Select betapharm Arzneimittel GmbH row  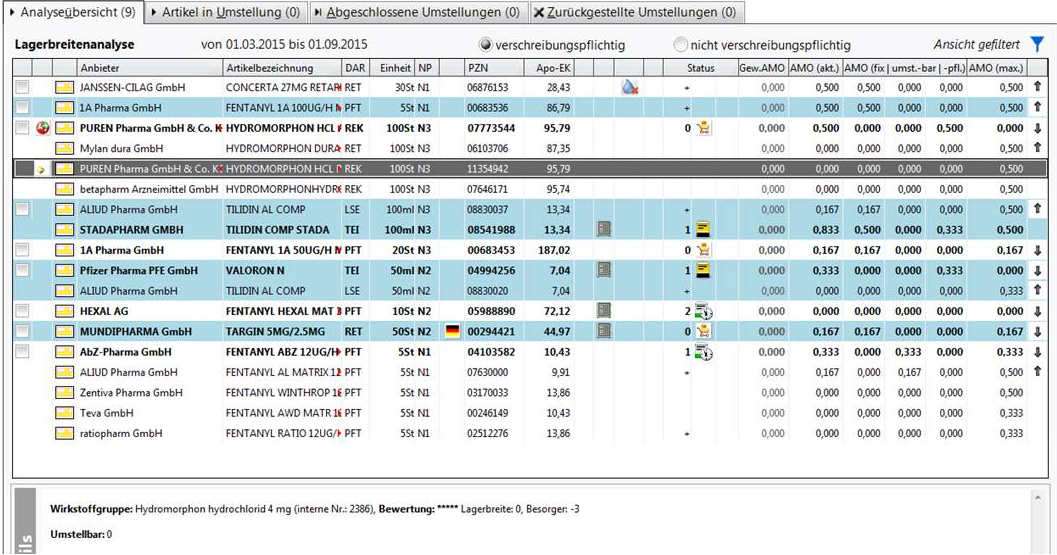coord(530,189)
